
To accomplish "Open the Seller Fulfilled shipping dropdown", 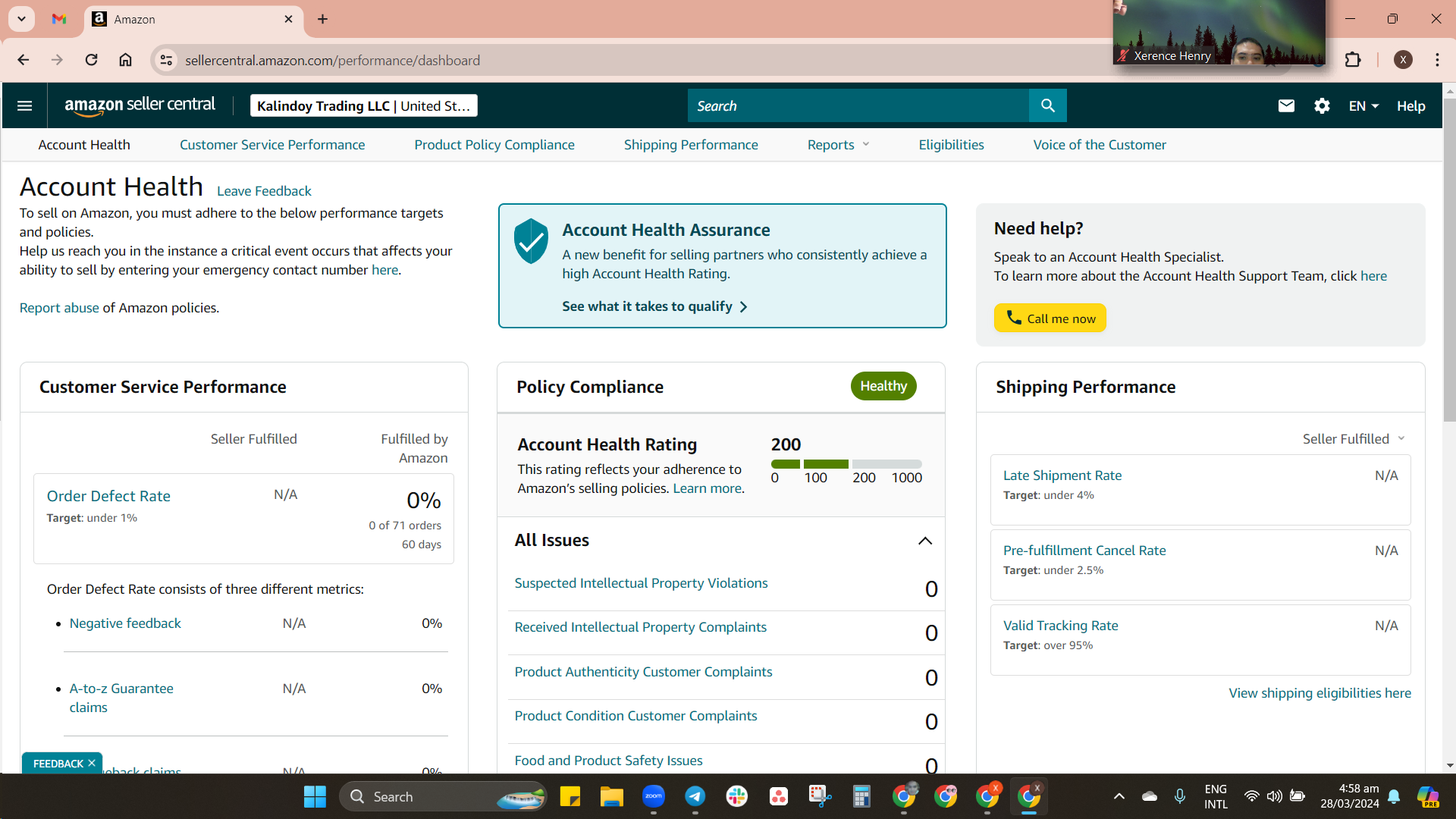I will point(1354,439).
